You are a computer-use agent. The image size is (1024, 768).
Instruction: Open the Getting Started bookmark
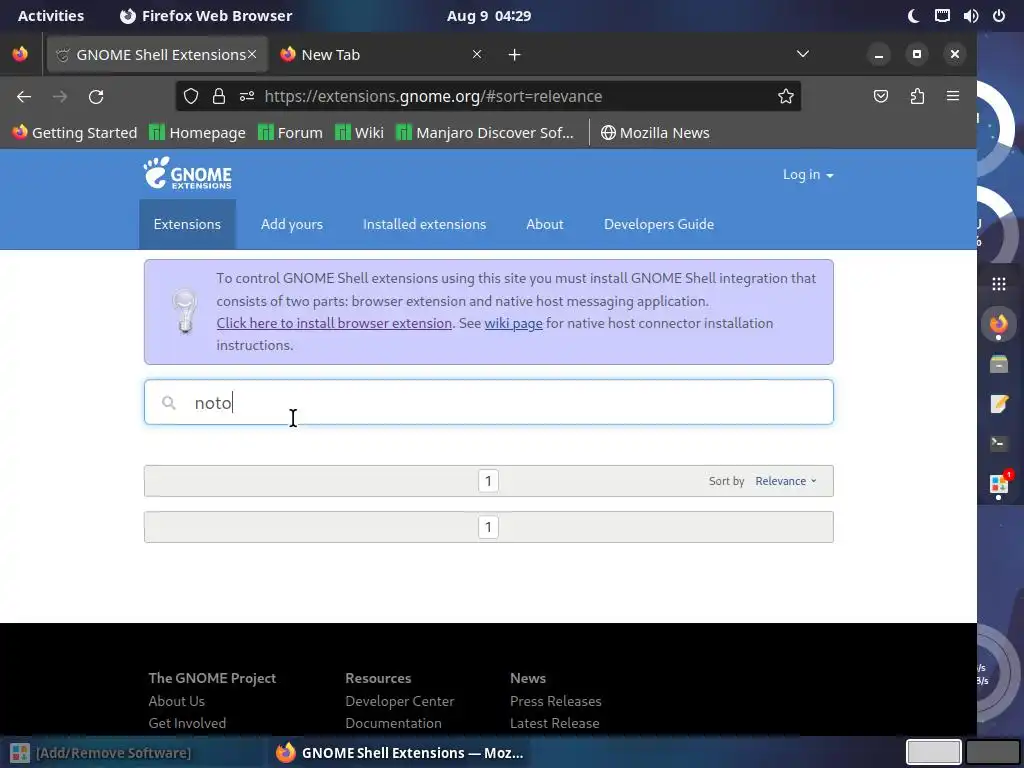(x=74, y=133)
